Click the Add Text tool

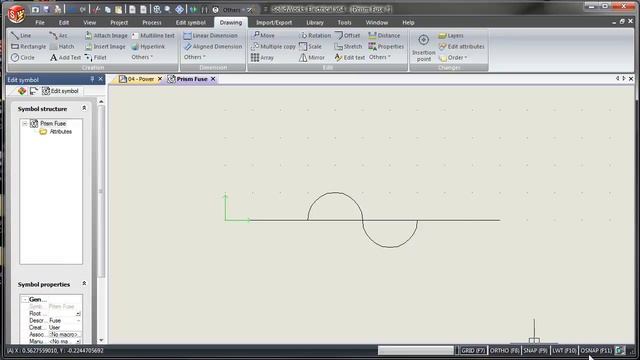pyautogui.click(x=65, y=58)
